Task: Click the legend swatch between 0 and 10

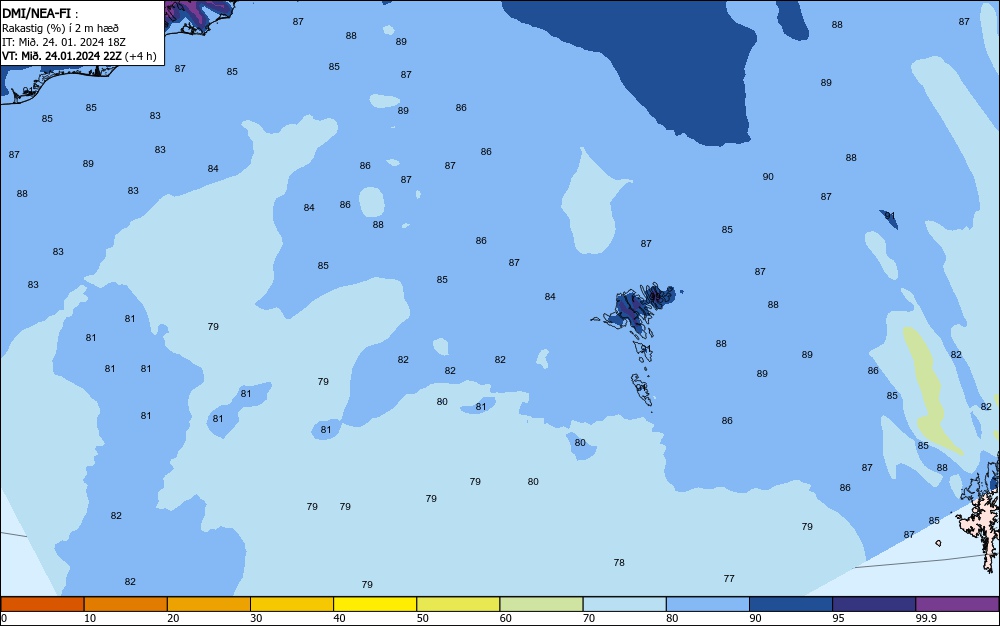Action: [x=43, y=604]
